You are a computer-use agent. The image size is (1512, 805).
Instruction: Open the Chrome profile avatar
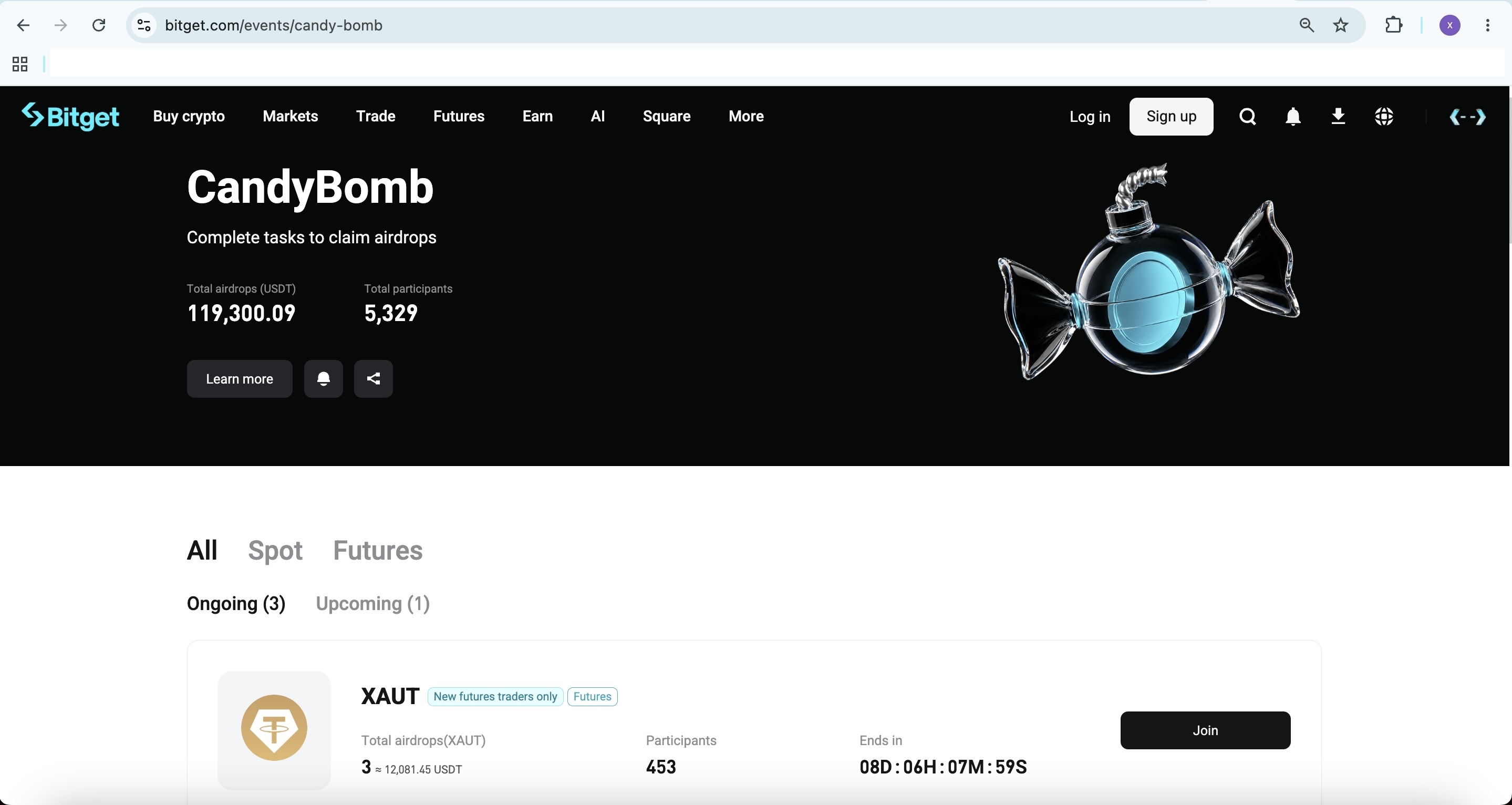click(x=1450, y=25)
